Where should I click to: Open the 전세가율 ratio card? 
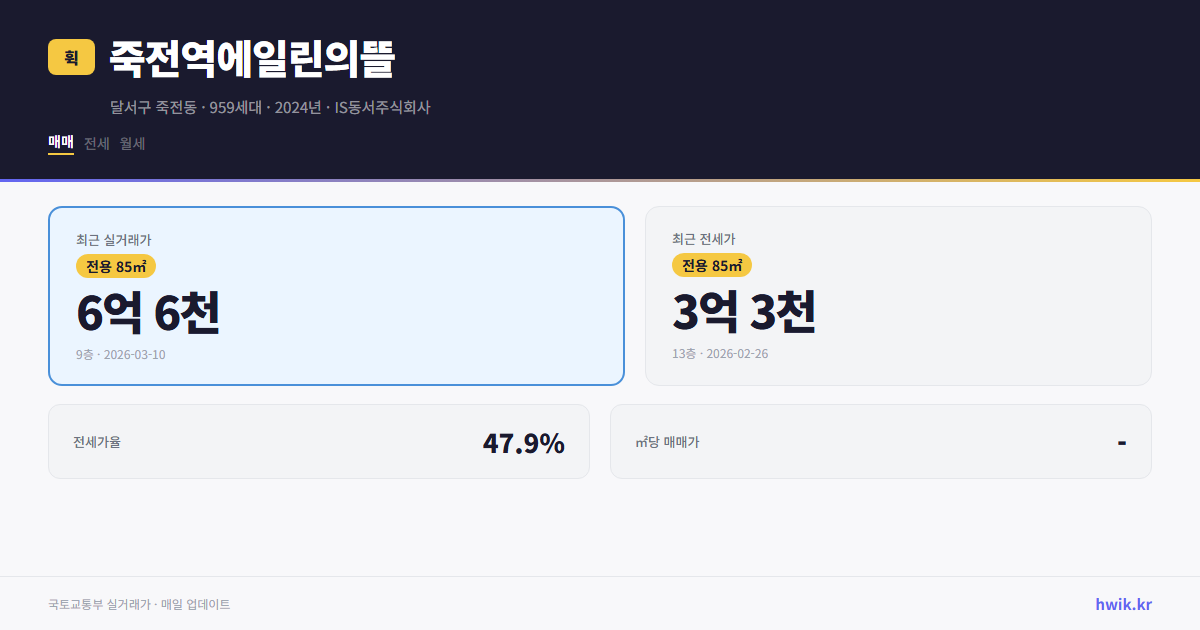tap(319, 441)
